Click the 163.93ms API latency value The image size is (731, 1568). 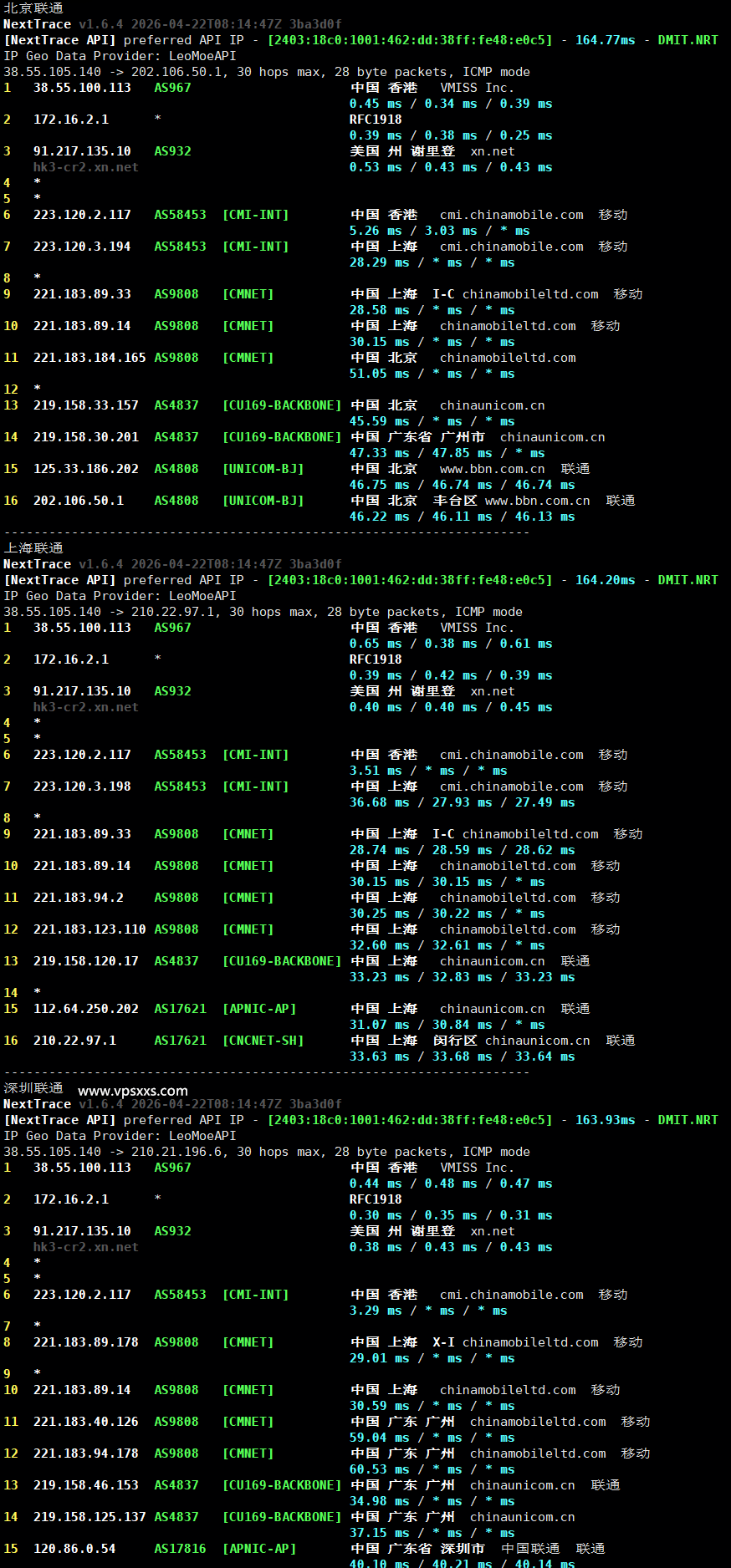[x=605, y=1120]
